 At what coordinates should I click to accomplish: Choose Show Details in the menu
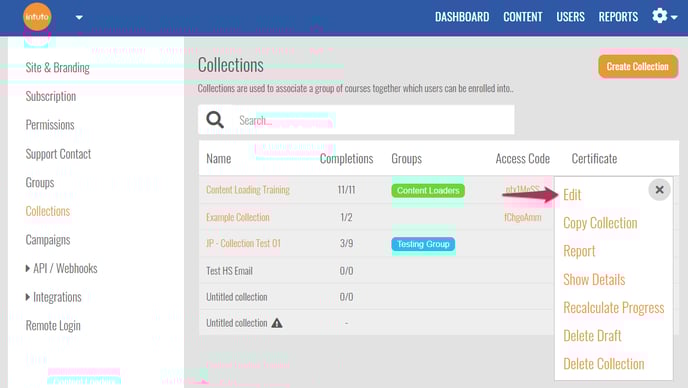click(x=594, y=280)
